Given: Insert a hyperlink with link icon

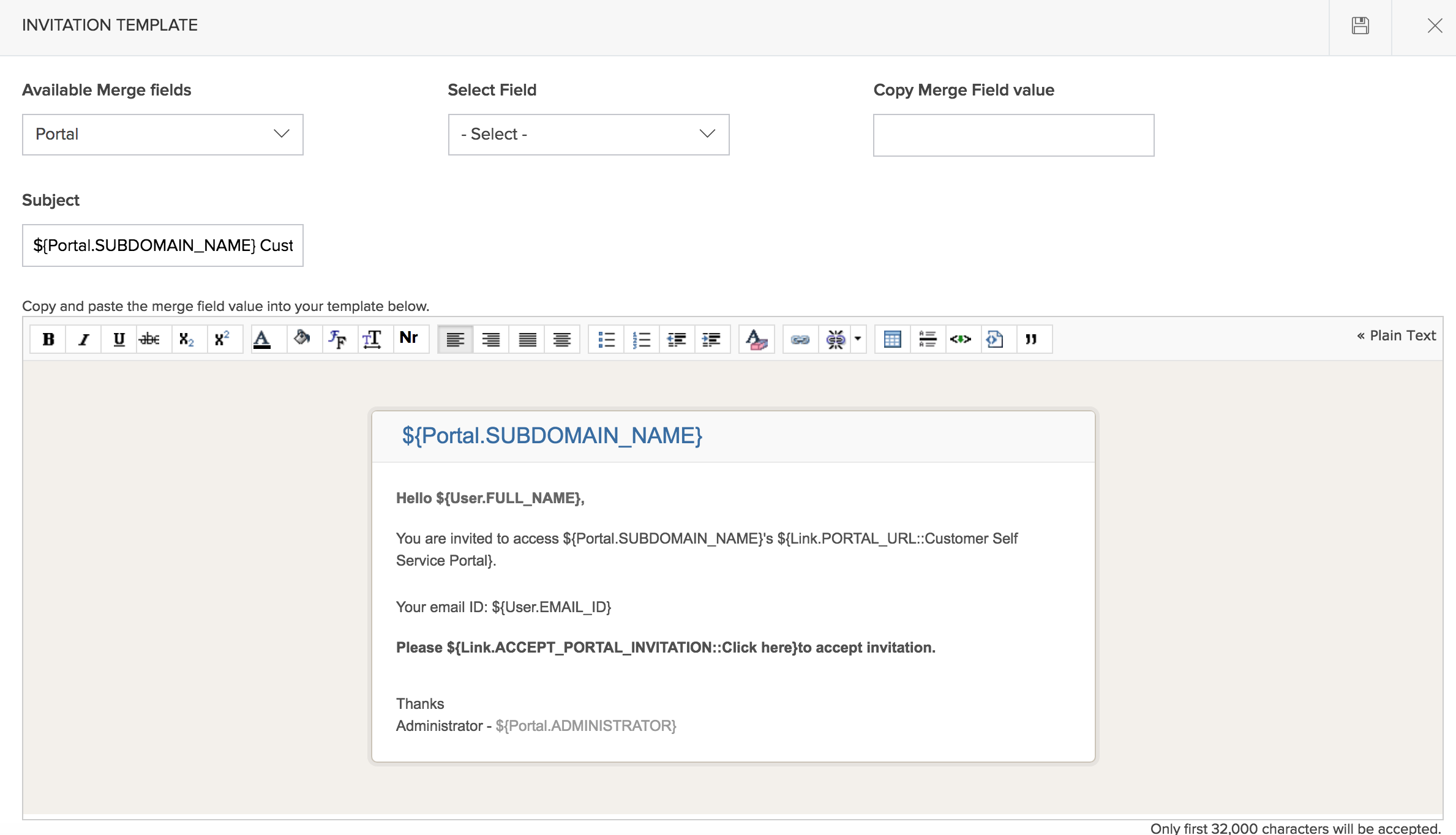Looking at the screenshot, I should (x=800, y=339).
